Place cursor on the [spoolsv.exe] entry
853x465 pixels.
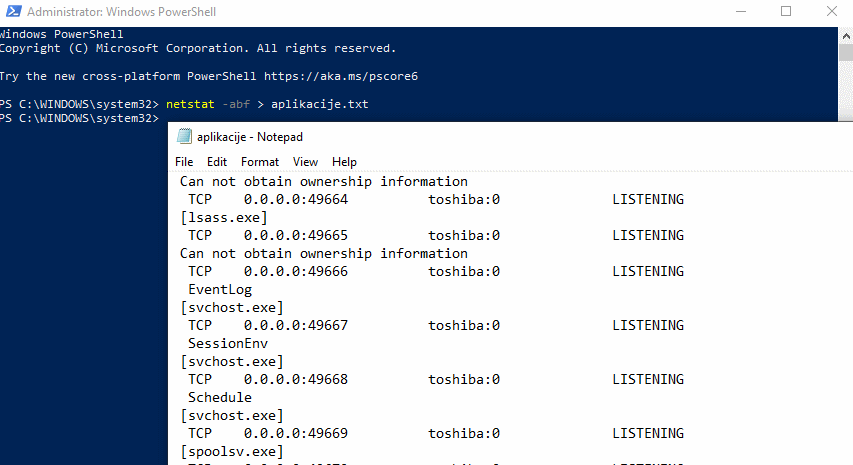click(x=230, y=452)
